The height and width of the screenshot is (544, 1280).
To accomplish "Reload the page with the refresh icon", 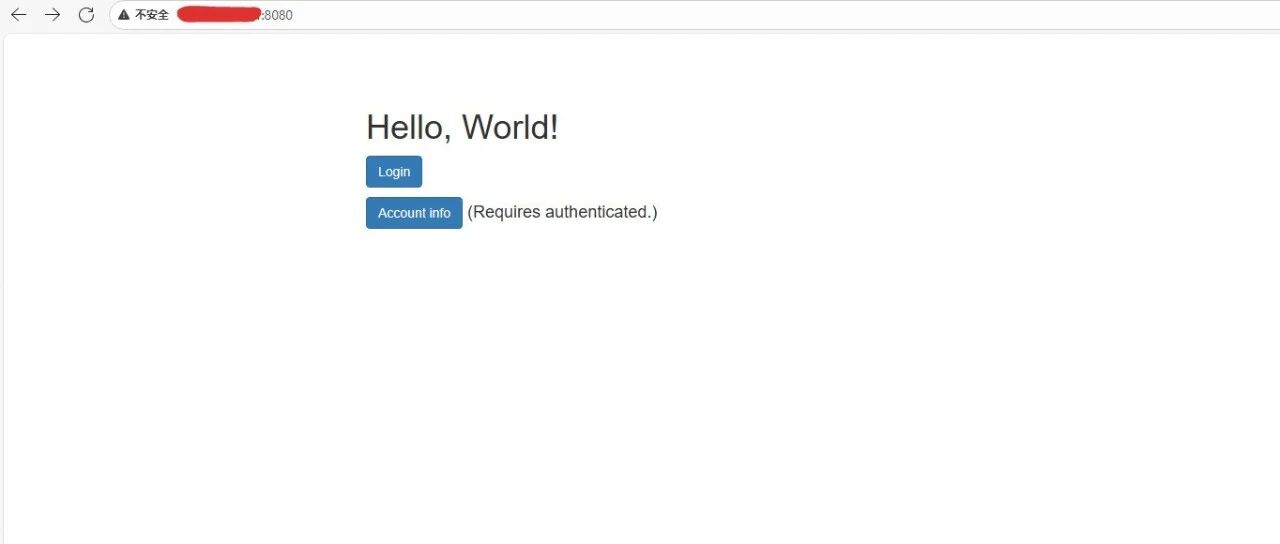I will point(86,15).
